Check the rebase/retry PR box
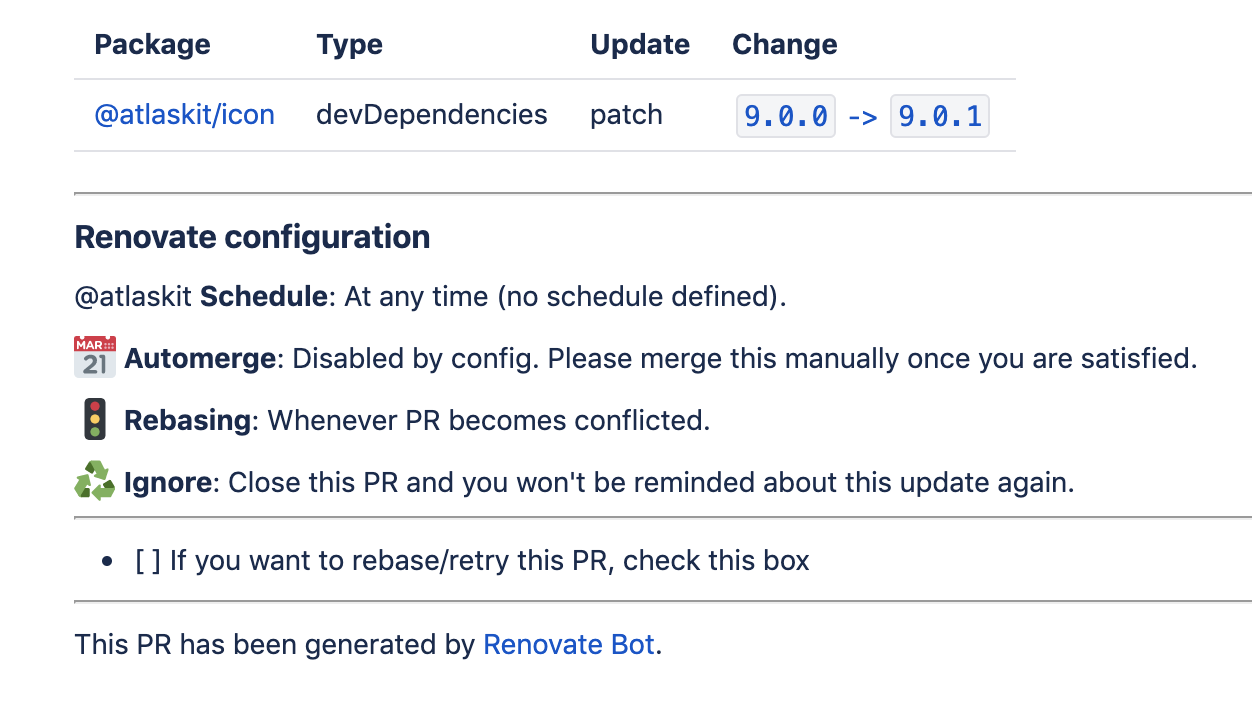Viewport: 1252px width, 708px height. 148,561
